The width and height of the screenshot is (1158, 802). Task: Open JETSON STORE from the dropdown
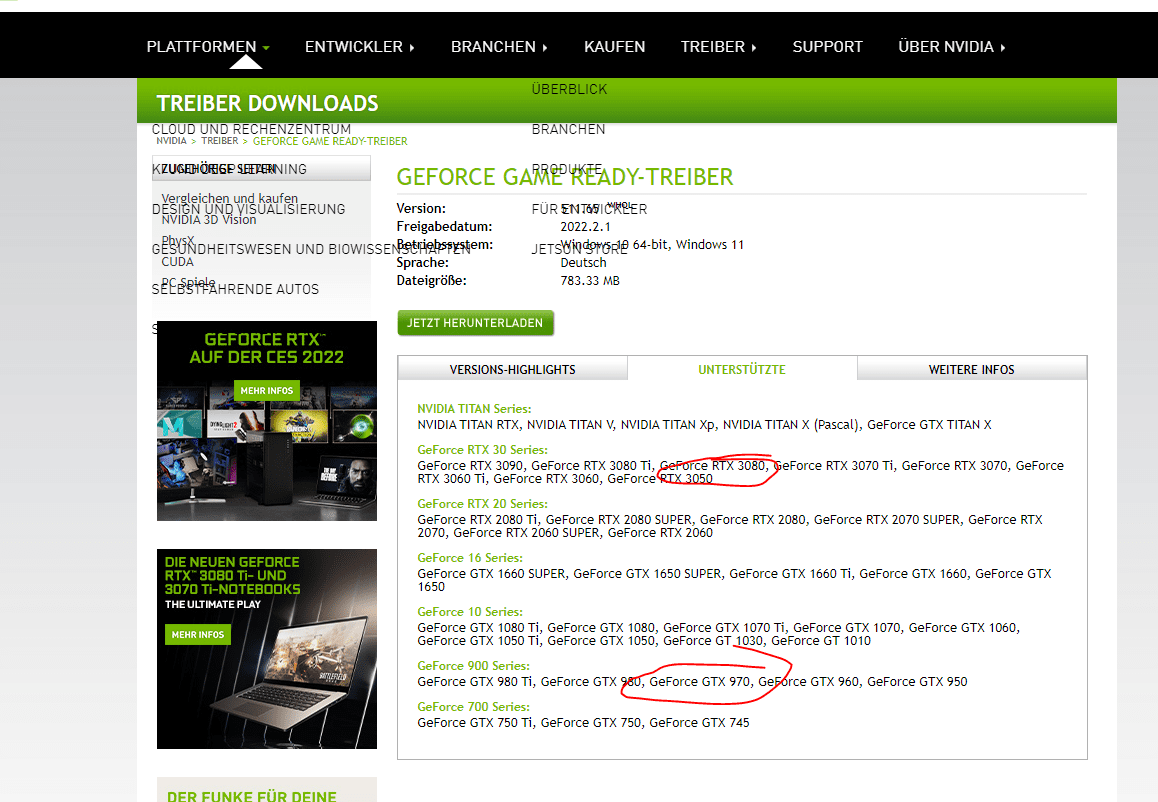pyautogui.click(x=579, y=249)
